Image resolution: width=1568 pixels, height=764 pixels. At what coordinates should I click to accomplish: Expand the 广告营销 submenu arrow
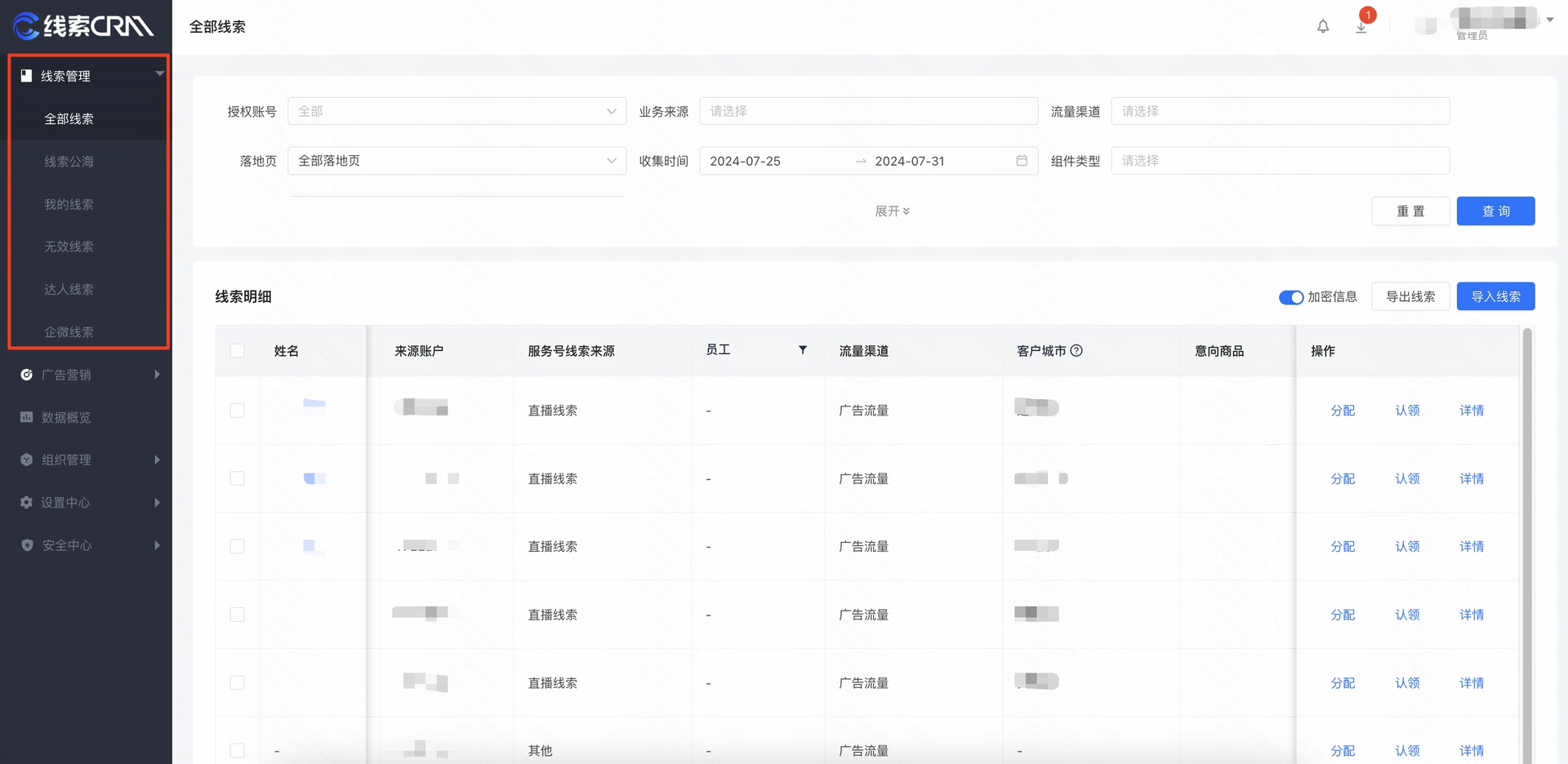click(157, 375)
